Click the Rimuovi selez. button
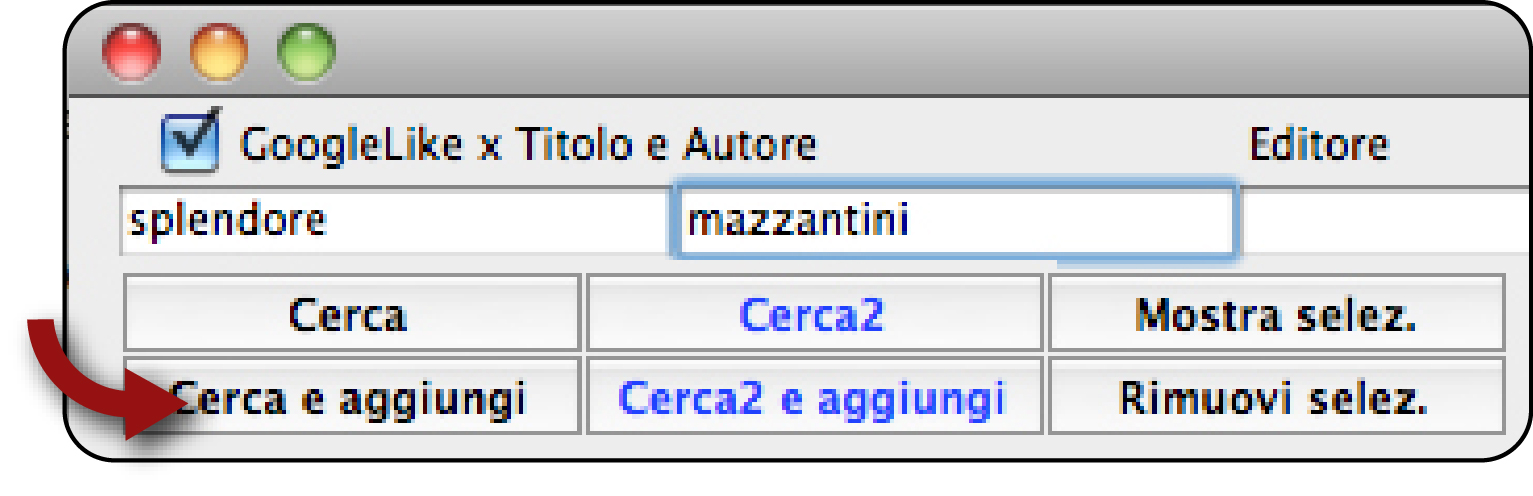1533x496 pixels. pyautogui.click(x=1276, y=396)
